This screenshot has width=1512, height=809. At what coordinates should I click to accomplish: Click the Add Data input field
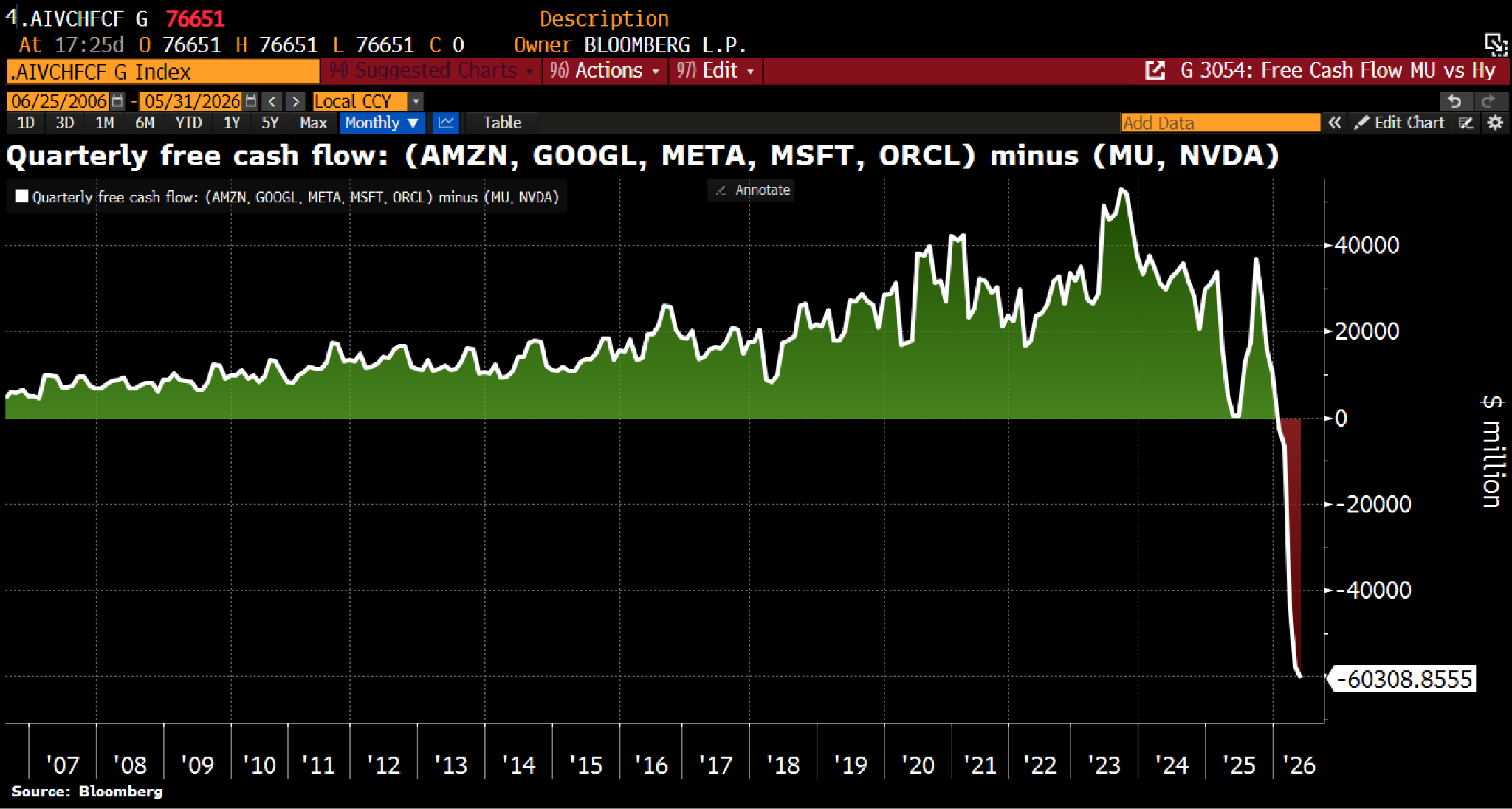pos(1220,123)
